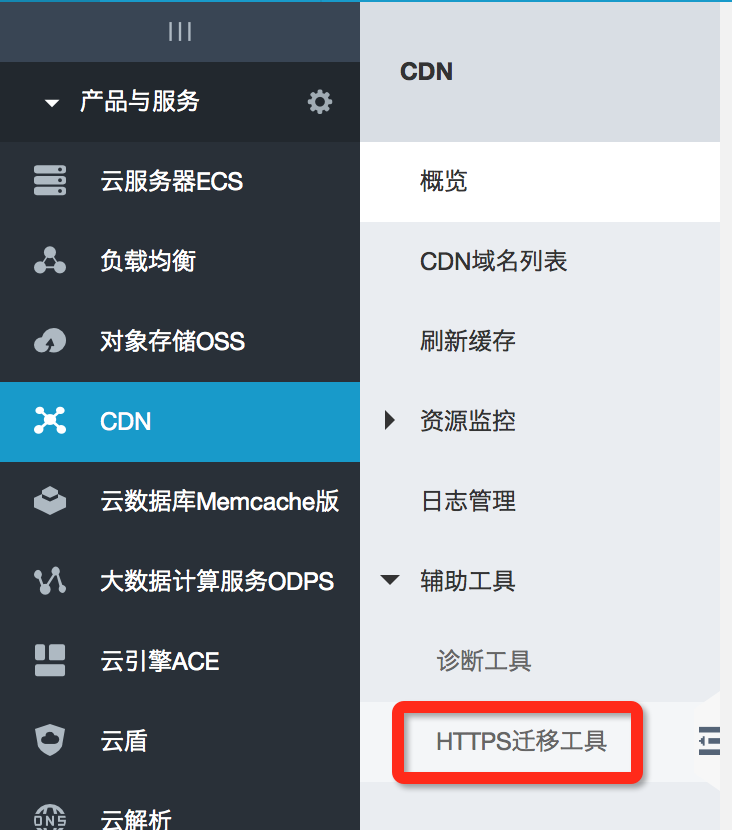This screenshot has width=732, height=830.
Task: Click the 云数据库Memcache版 icon
Action: coord(50,501)
